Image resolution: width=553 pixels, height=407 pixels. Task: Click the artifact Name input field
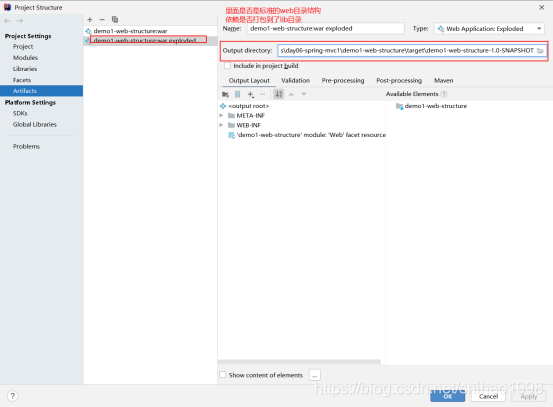point(326,29)
